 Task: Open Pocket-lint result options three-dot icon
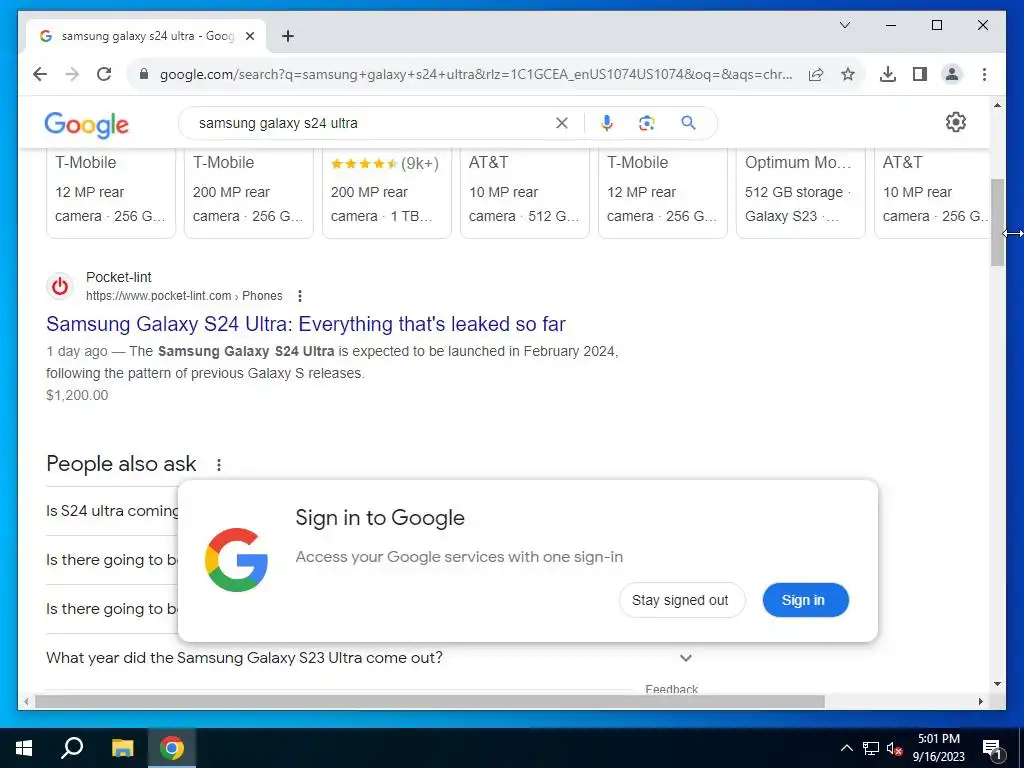(x=300, y=296)
